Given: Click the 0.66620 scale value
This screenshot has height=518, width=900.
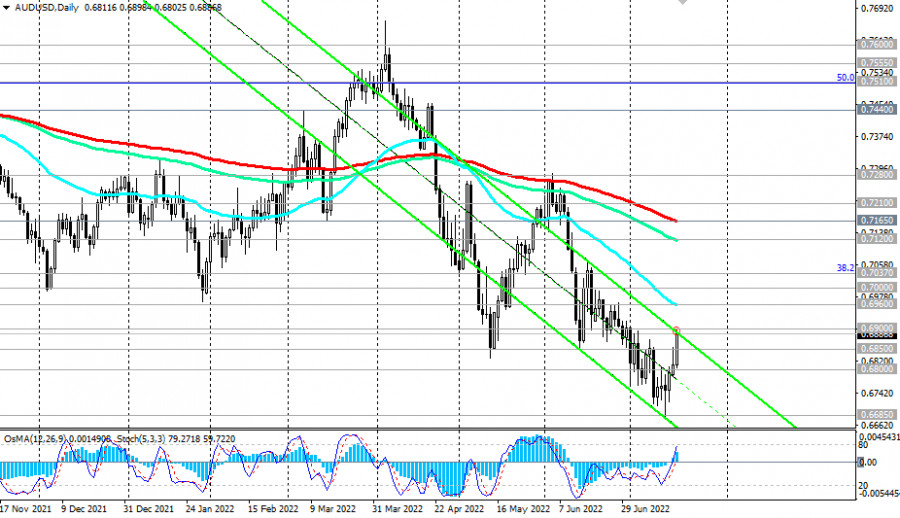Looking at the screenshot, I should point(876,425).
